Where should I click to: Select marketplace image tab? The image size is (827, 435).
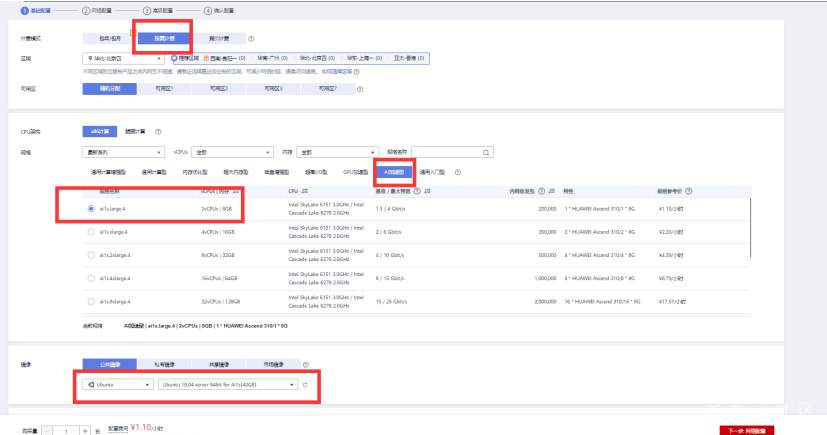tap(273, 364)
